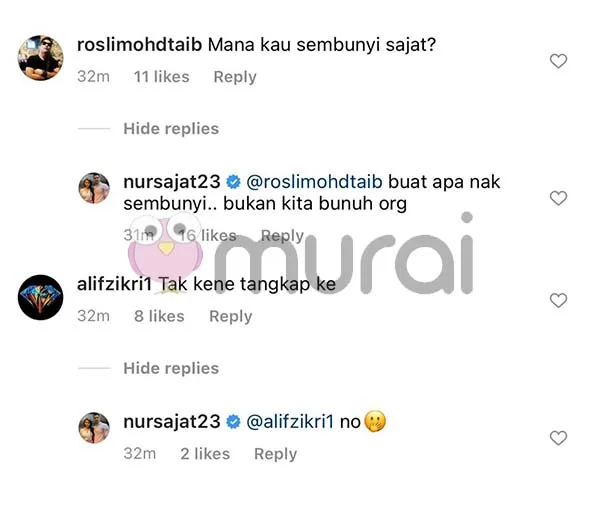View the 8 likes on alifzikri1's comment
The height and width of the screenshot is (507, 599).
(x=159, y=316)
